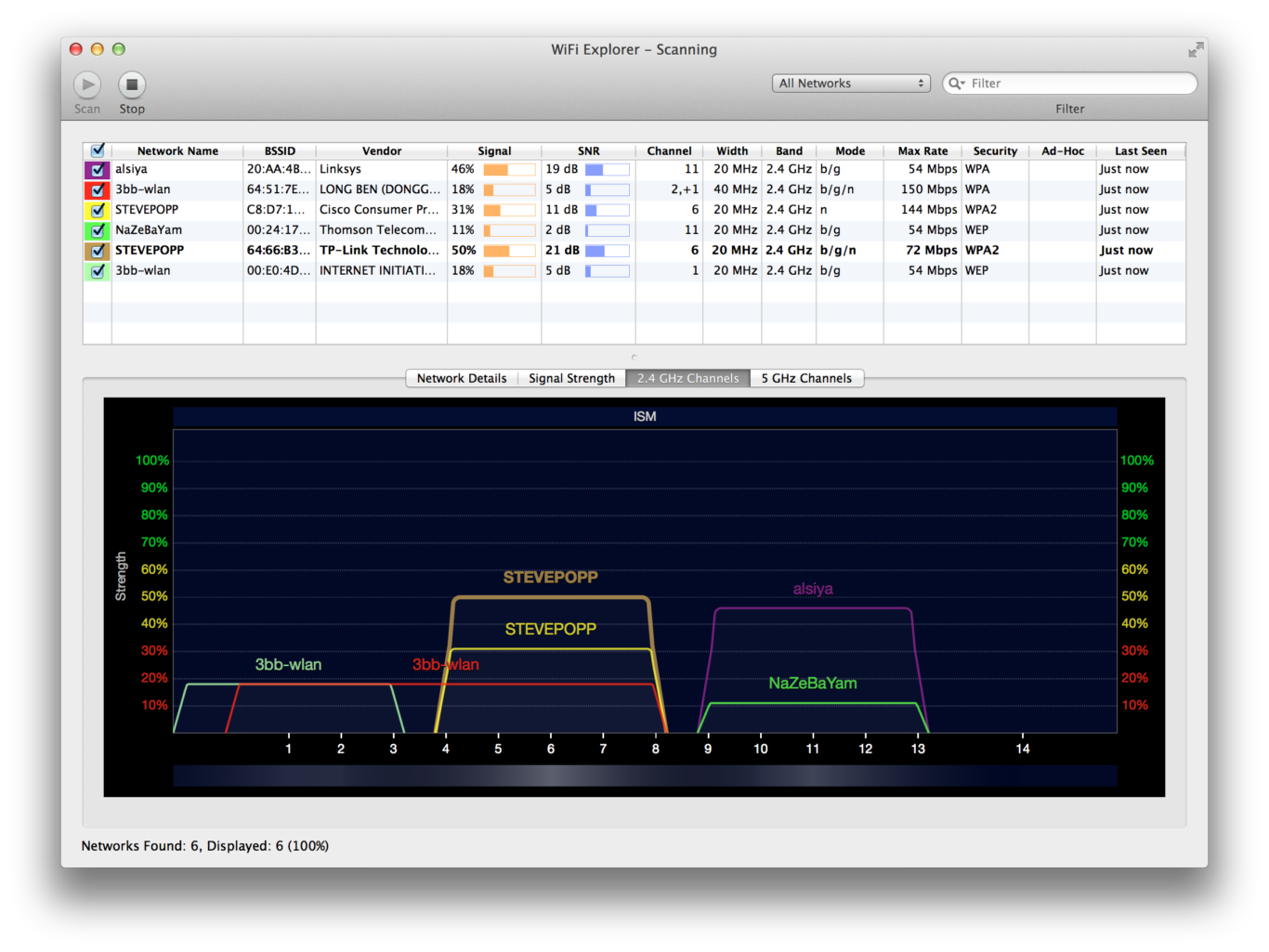Toggle the select-all checkbox in table header
The width and height of the screenshot is (1269, 952).
click(98, 150)
